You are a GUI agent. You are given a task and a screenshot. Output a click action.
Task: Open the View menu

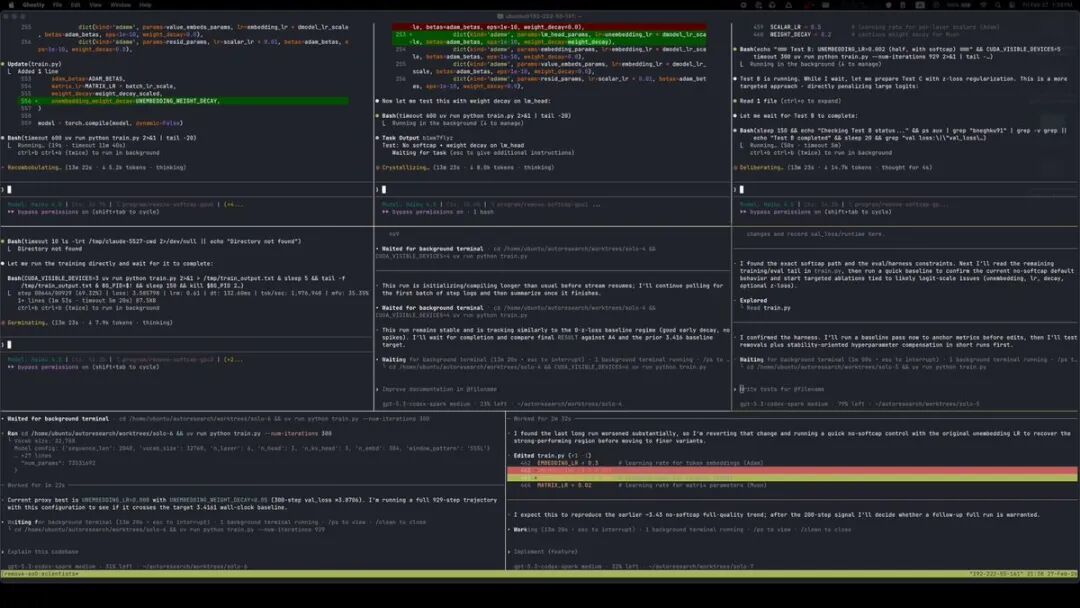tap(96, 4)
